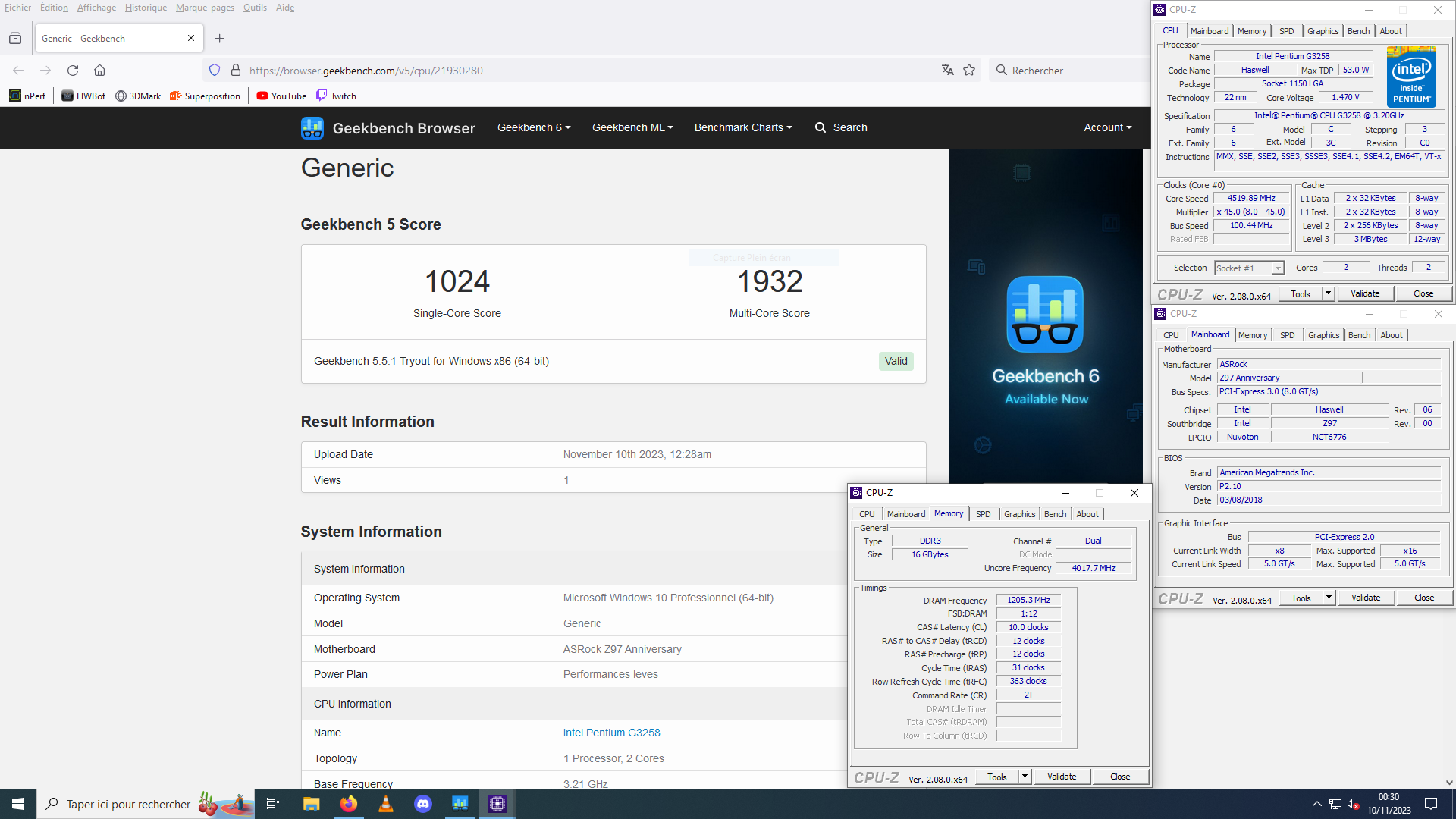Click Validate in the Memory CPU-Z window
The height and width of the screenshot is (819, 1456).
coord(1062,777)
